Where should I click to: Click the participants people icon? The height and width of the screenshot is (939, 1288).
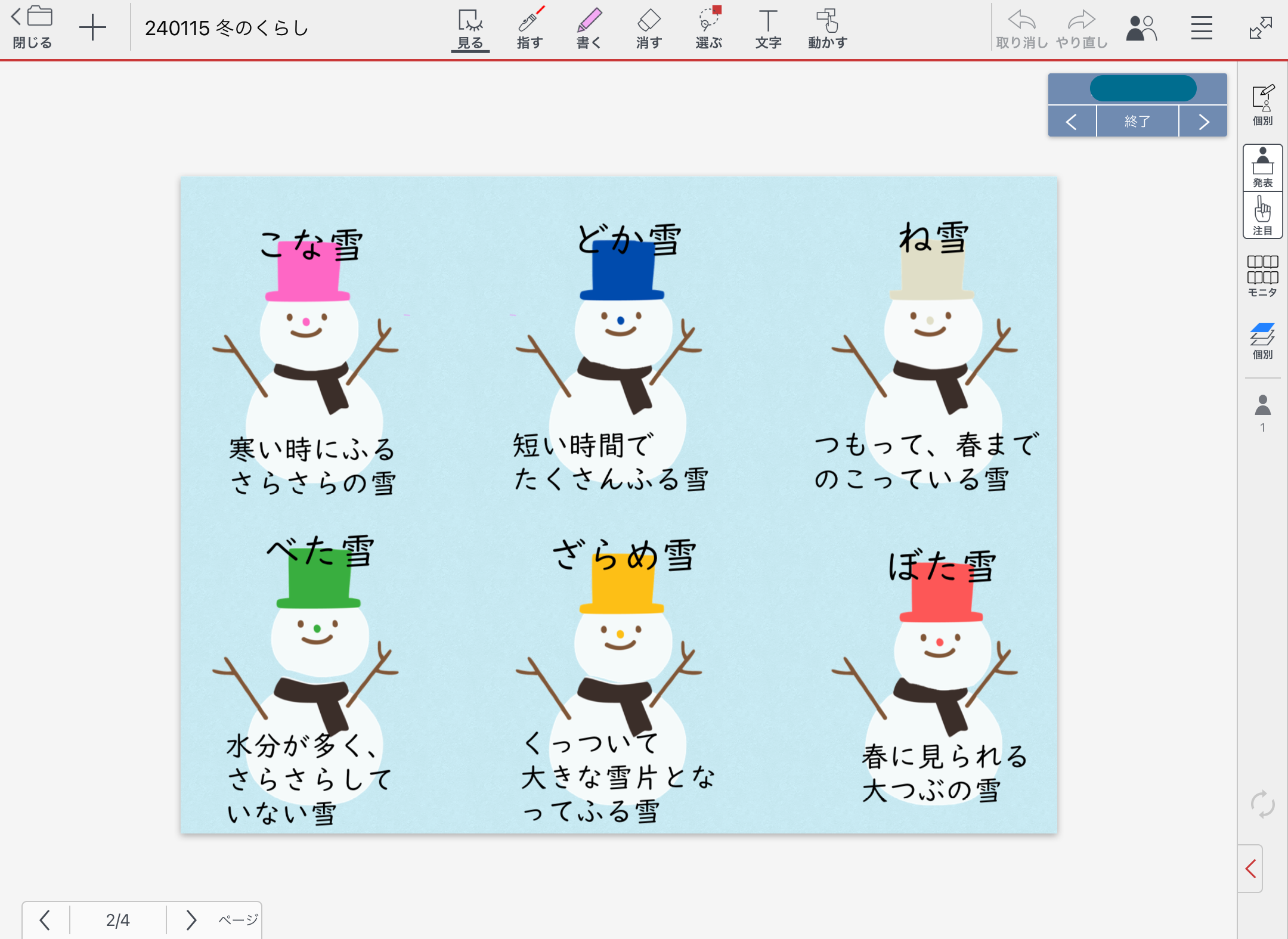coord(1141,28)
